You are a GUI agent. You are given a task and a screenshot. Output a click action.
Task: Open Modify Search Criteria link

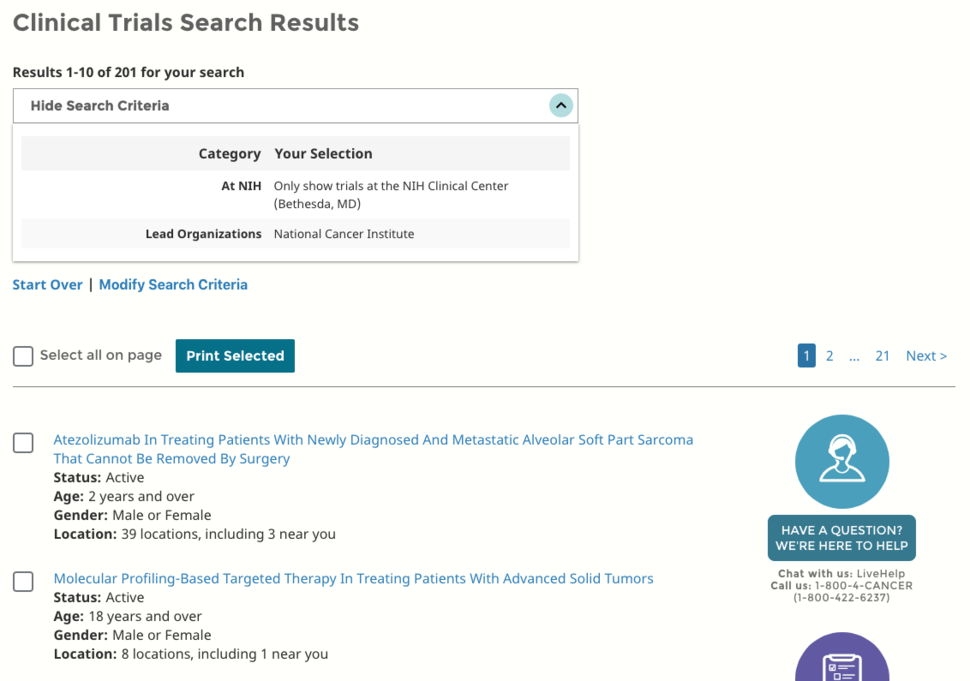coord(173,285)
